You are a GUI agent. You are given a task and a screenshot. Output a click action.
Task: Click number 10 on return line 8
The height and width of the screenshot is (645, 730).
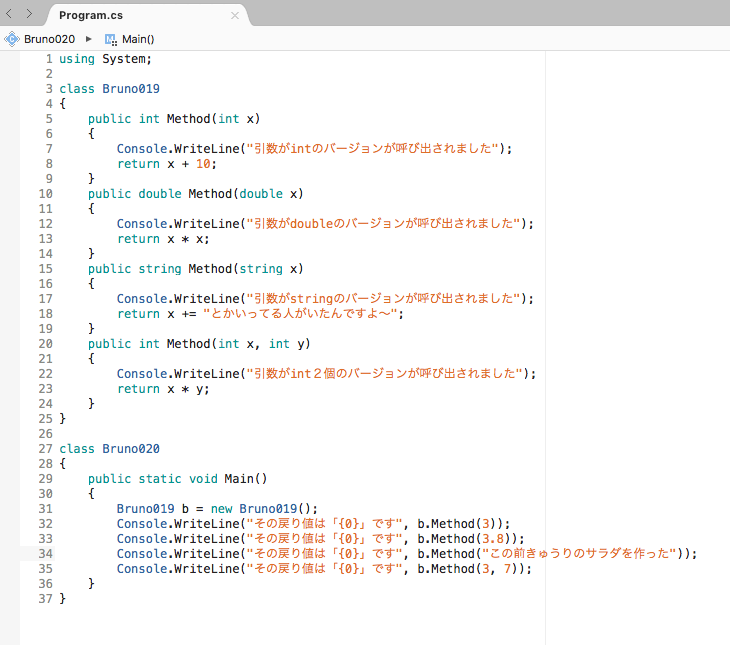point(203,164)
